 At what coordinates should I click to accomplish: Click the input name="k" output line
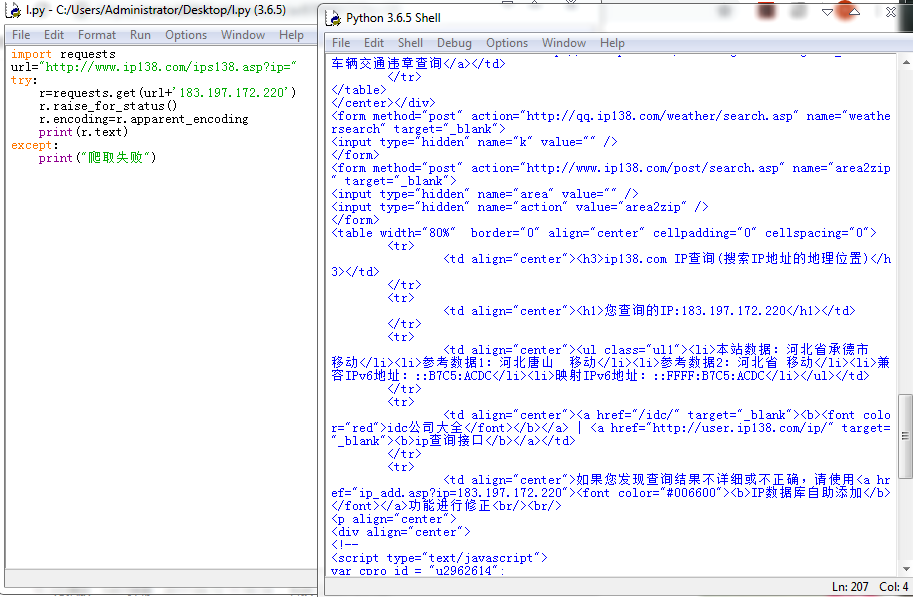tap(474, 142)
